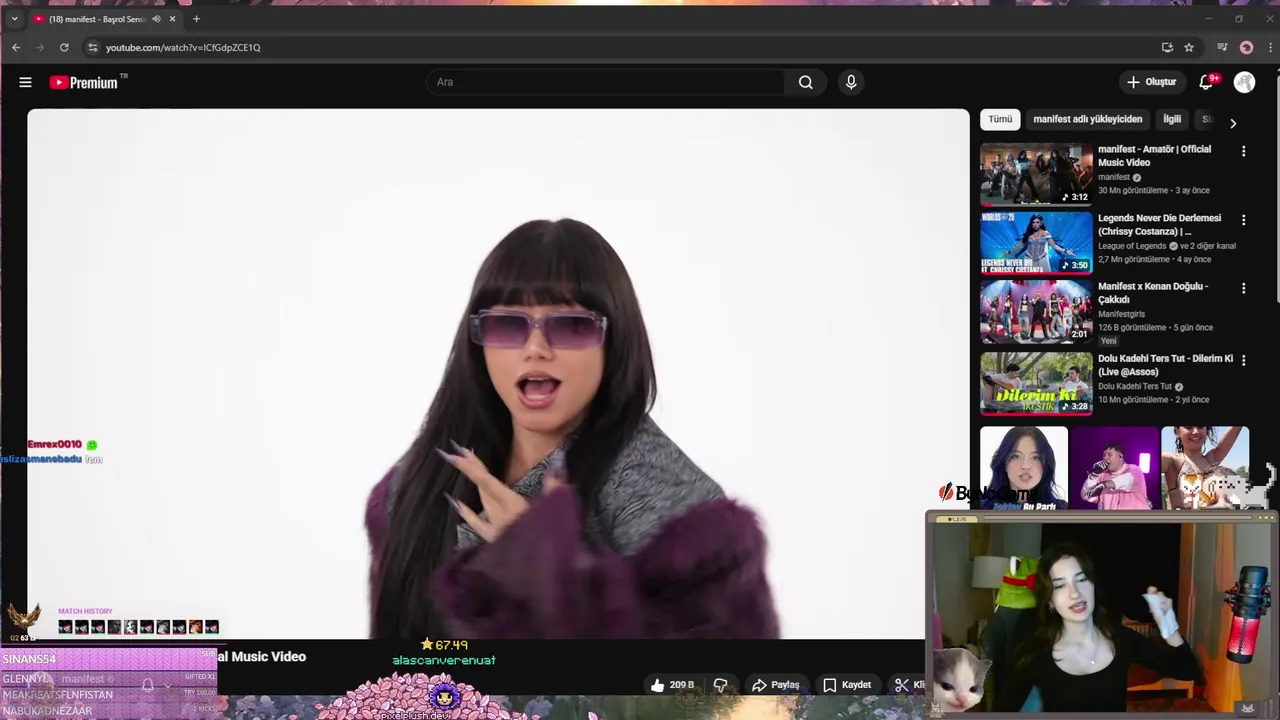
Task: View site information icon in address bar
Action: 93,47
